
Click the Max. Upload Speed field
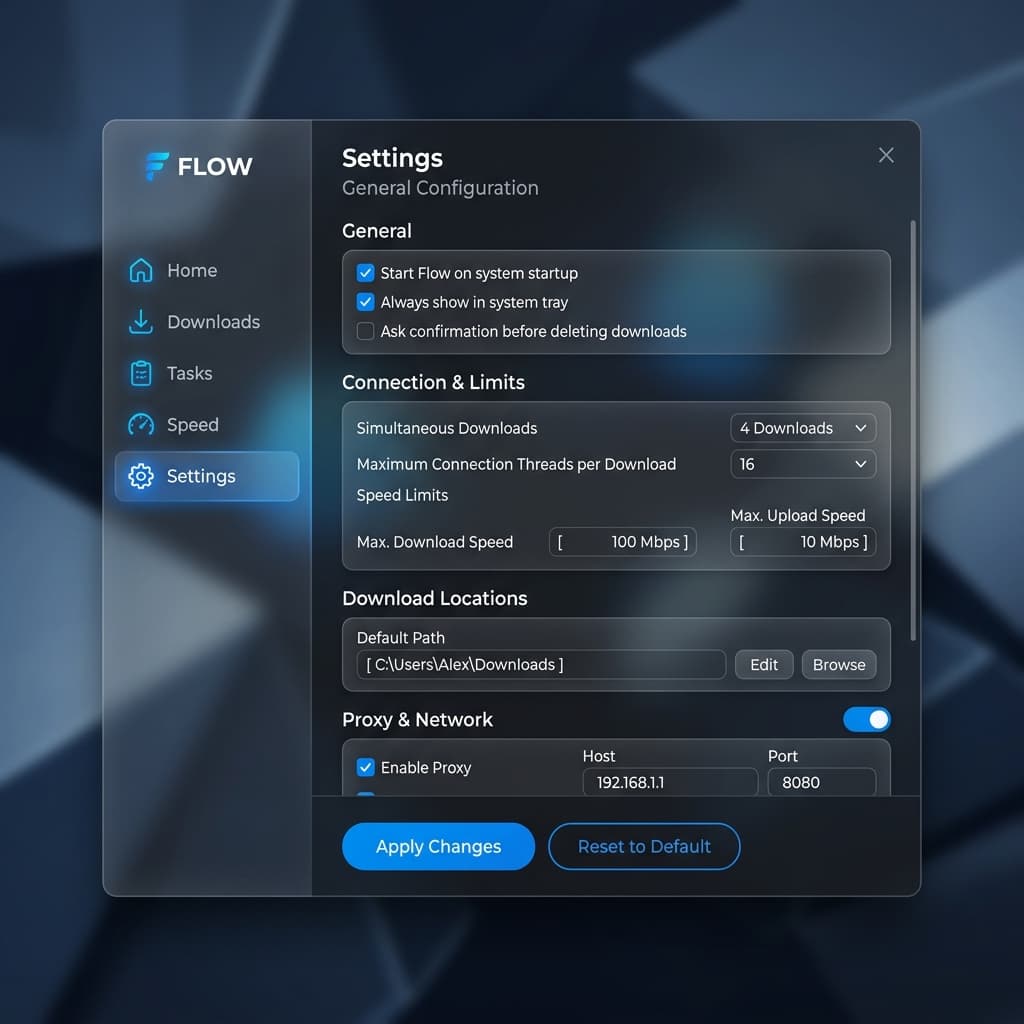point(803,541)
